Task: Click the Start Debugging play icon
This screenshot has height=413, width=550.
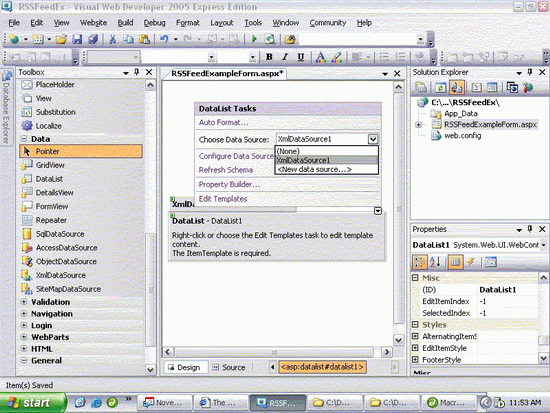Action: (254, 39)
